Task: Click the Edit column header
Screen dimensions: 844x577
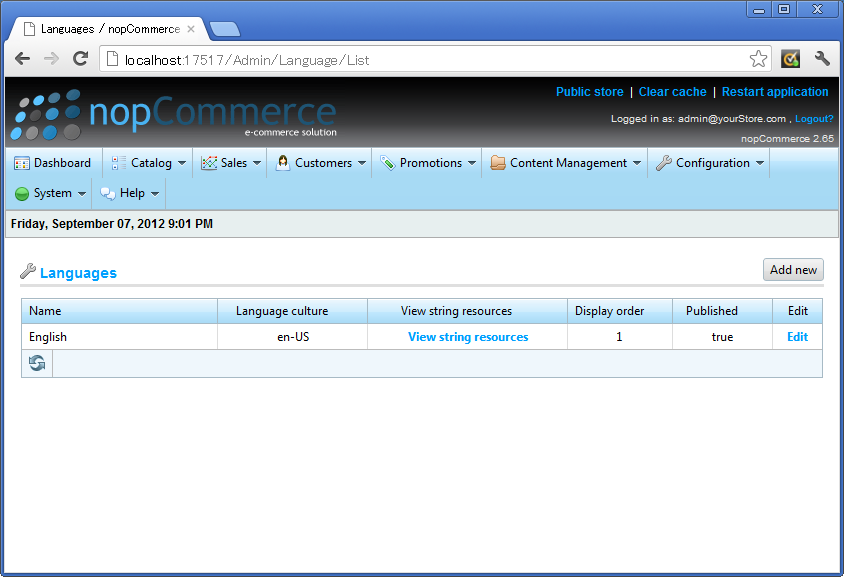Action: [797, 311]
